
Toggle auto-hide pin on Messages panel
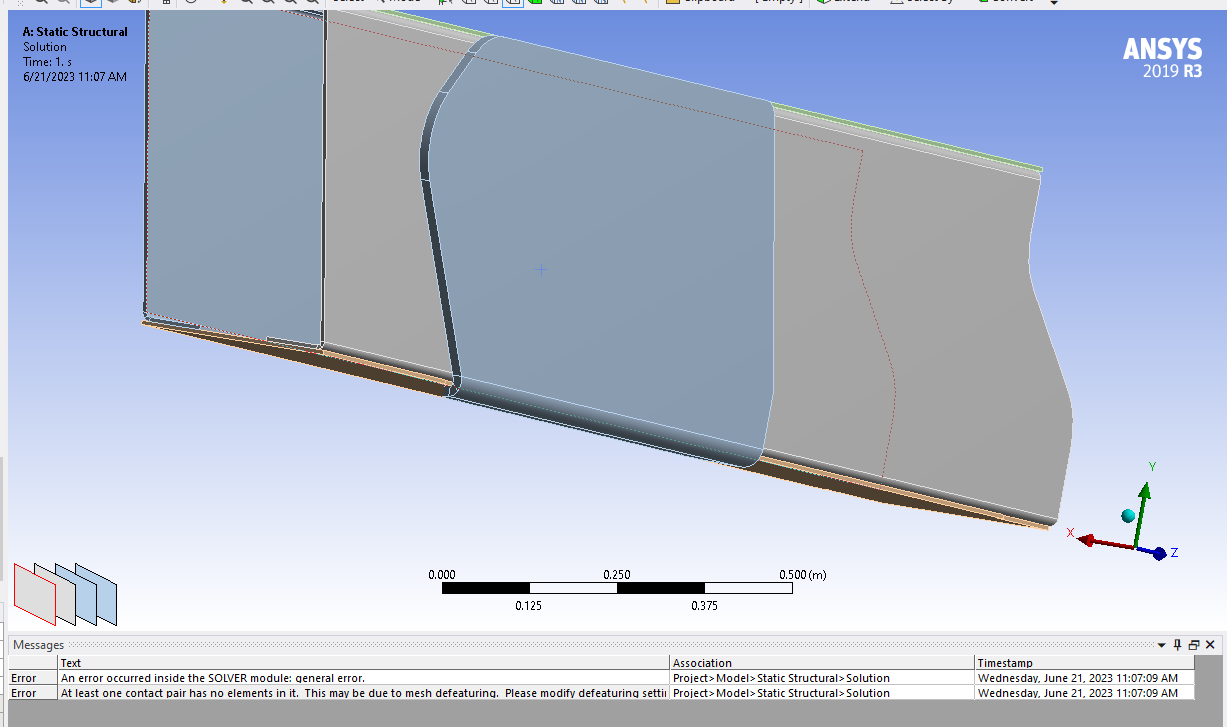pos(1177,645)
